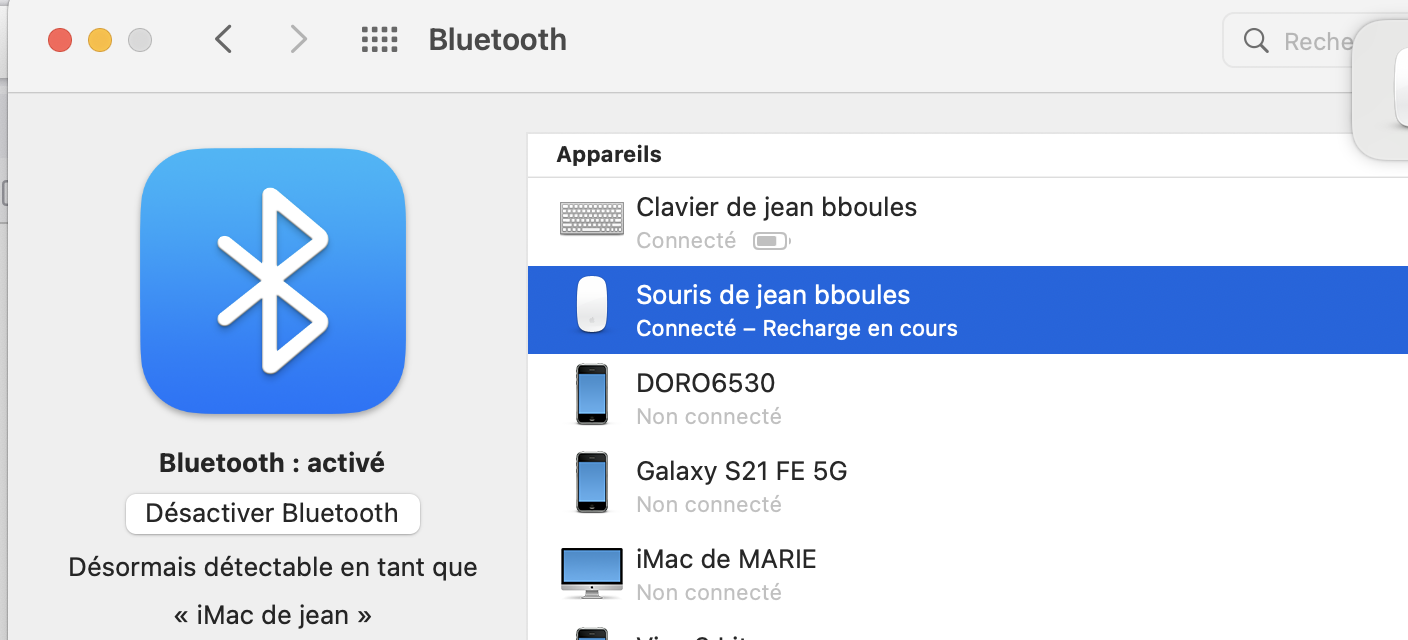Select Souris de jean bboules device name

pyautogui.click(x=773, y=295)
